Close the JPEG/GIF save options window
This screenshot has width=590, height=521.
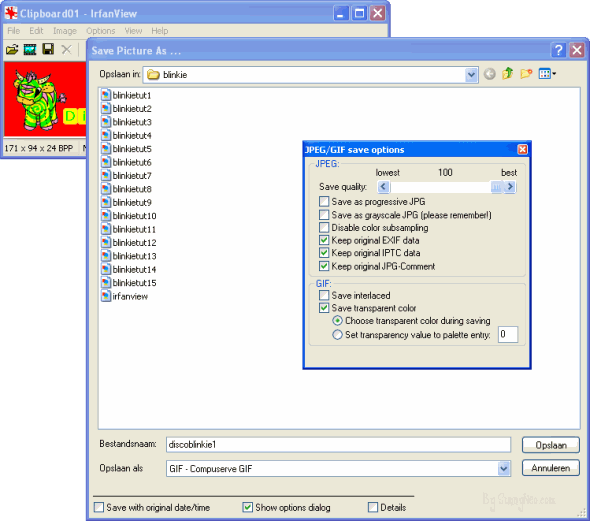point(522,149)
